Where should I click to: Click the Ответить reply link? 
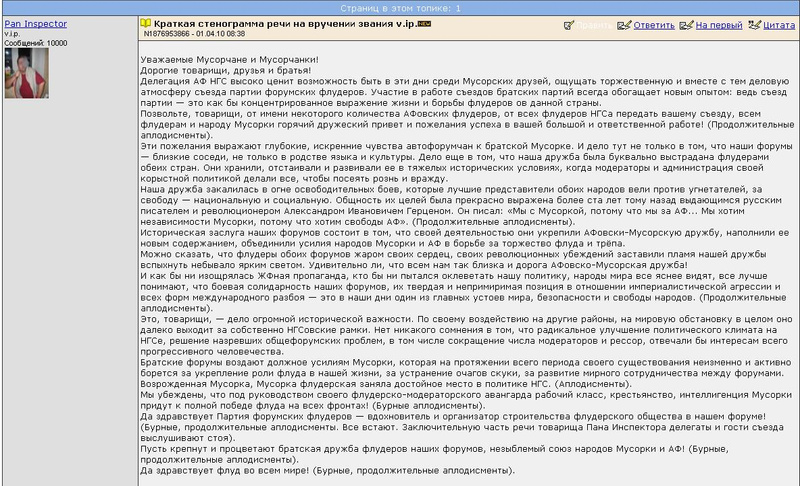click(x=654, y=25)
